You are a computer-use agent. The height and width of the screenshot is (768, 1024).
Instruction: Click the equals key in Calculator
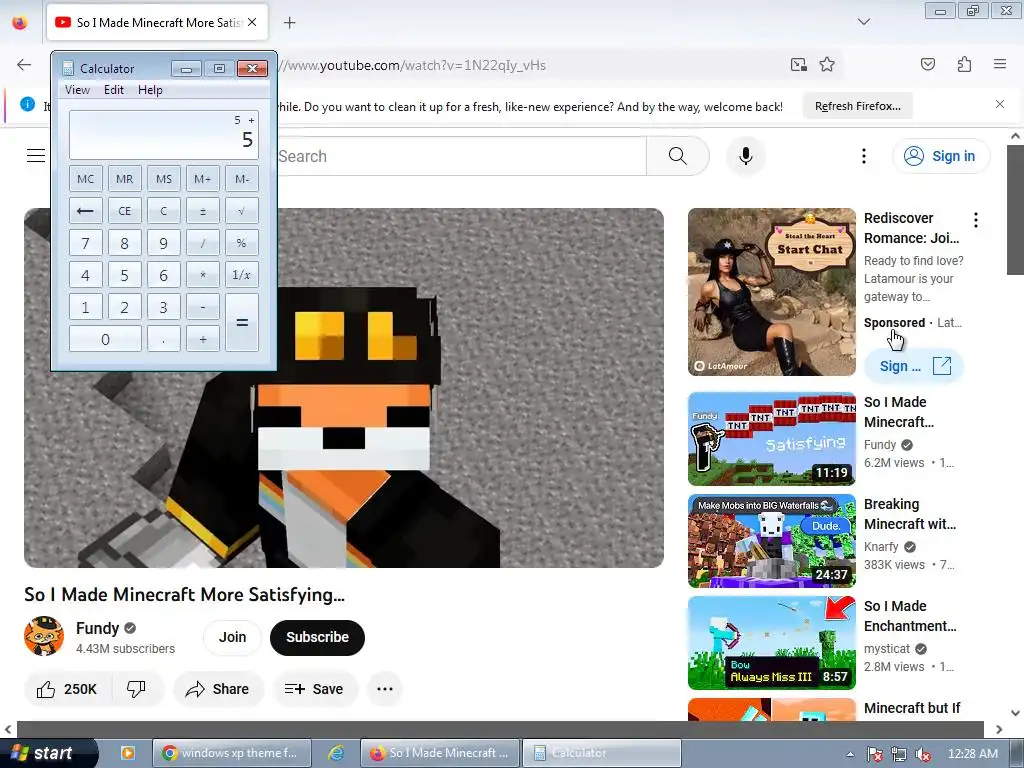242,323
